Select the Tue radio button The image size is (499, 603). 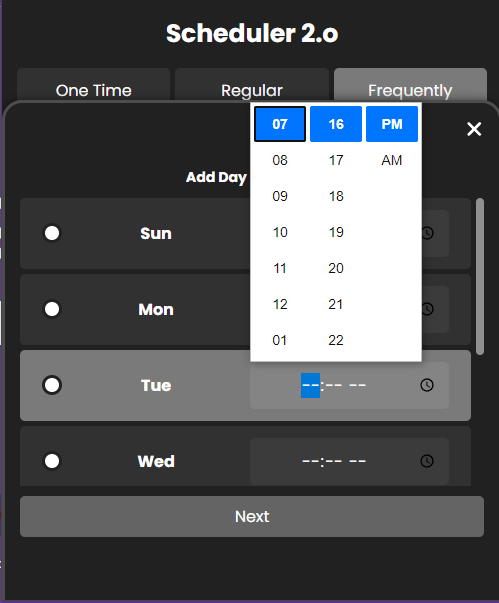(52, 385)
